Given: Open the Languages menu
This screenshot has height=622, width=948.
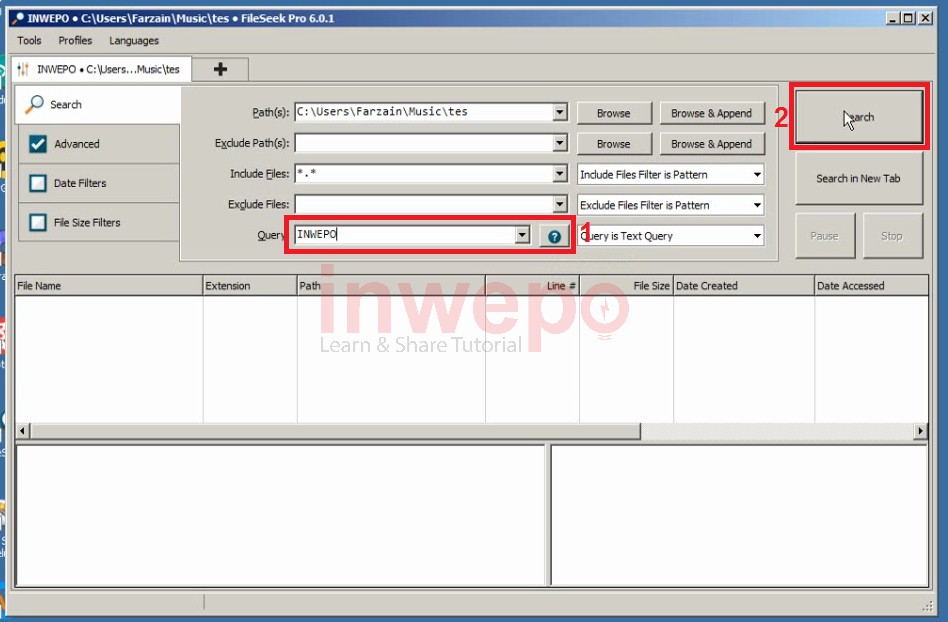Looking at the screenshot, I should coord(134,40).
